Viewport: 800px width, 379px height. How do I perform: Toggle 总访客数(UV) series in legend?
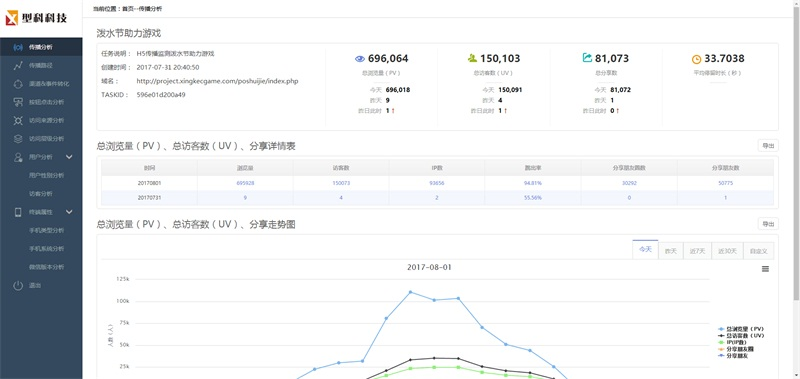740,336
